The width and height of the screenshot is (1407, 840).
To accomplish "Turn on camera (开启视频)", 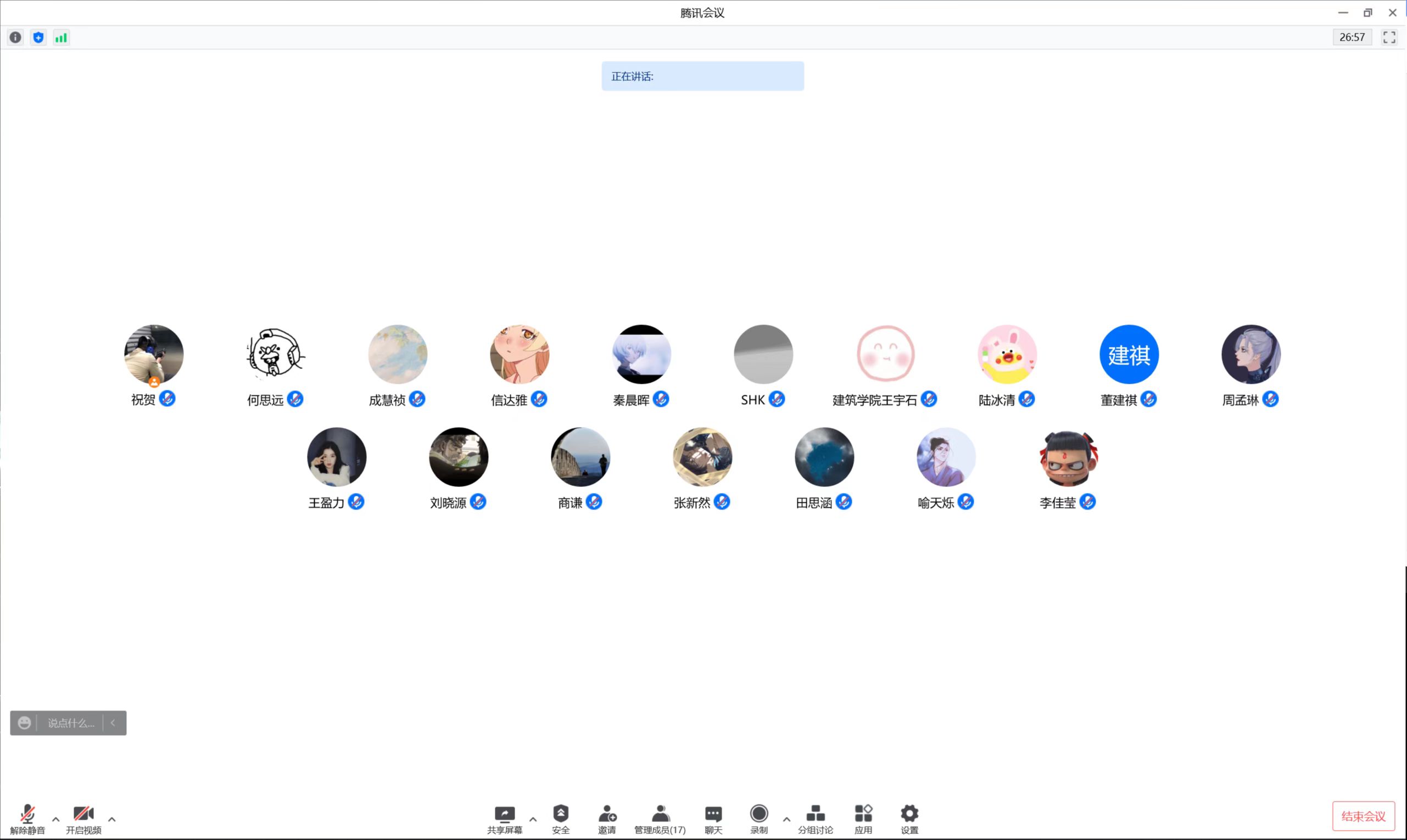I will (x=83, y=819).
